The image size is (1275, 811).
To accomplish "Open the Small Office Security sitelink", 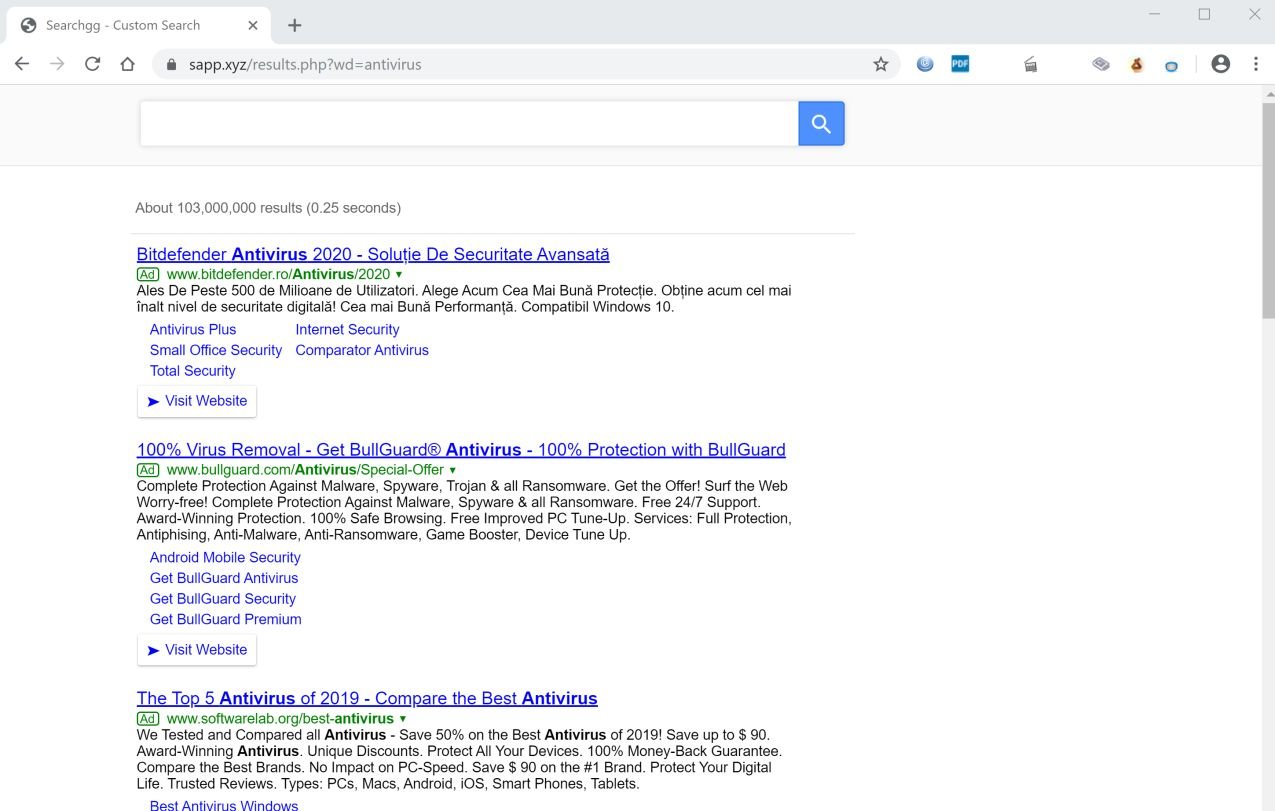I will (216, 350).
